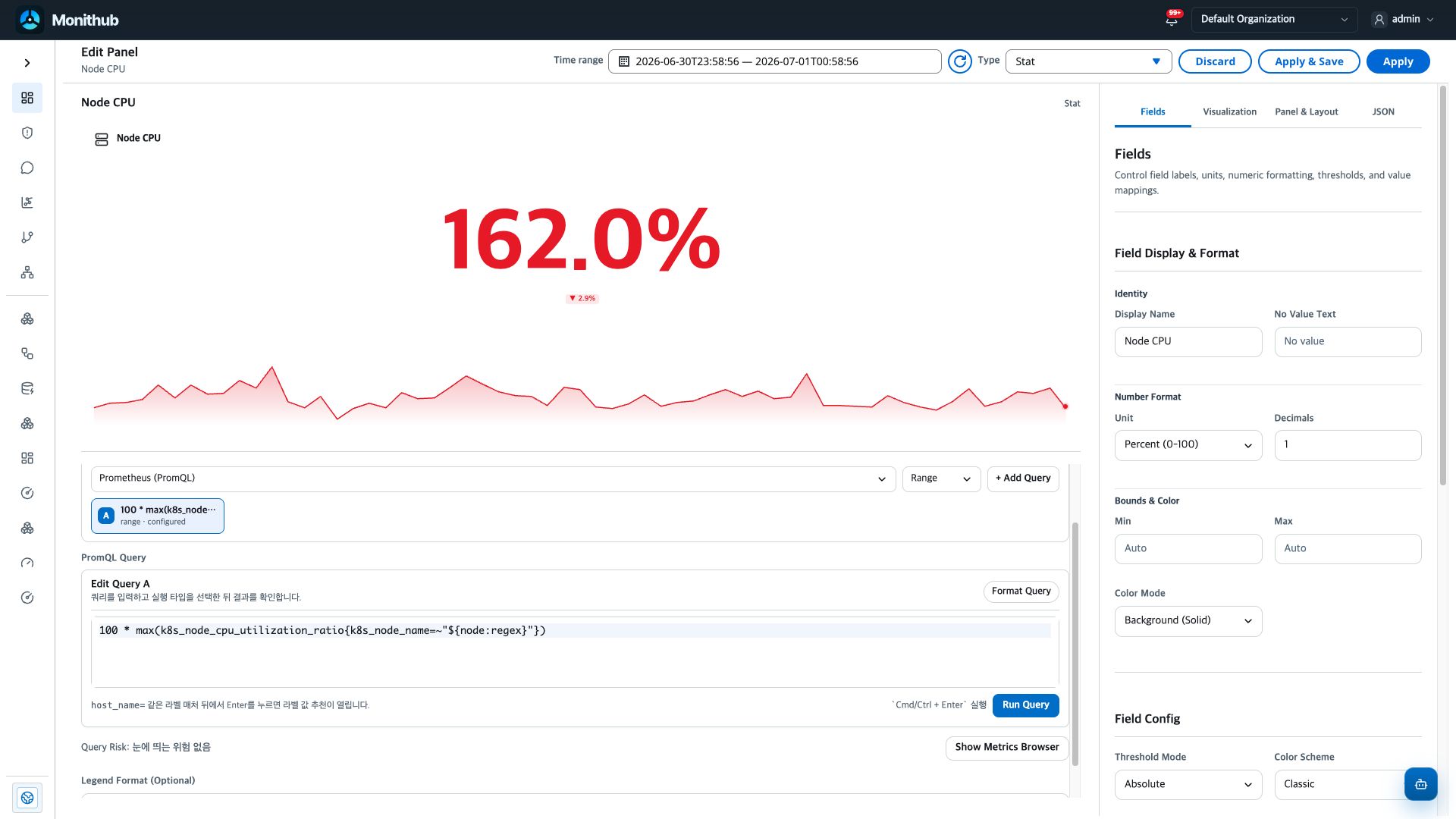The height and width of the screenshot is (819, 1456).
Task: Click the refresh time range icon
Action: (x=960, y=61)
